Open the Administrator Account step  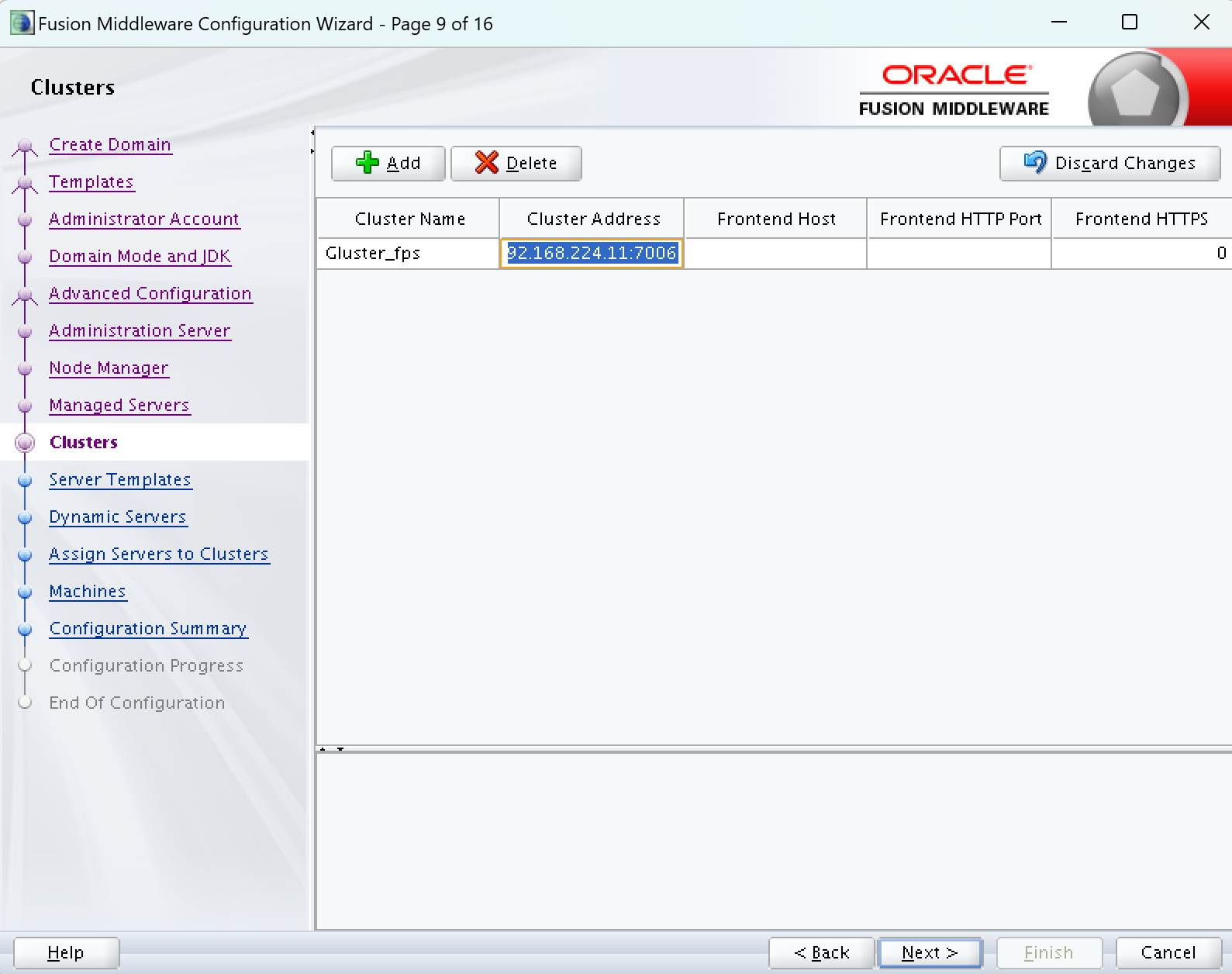pyautogui.click(x=144, y=219)
